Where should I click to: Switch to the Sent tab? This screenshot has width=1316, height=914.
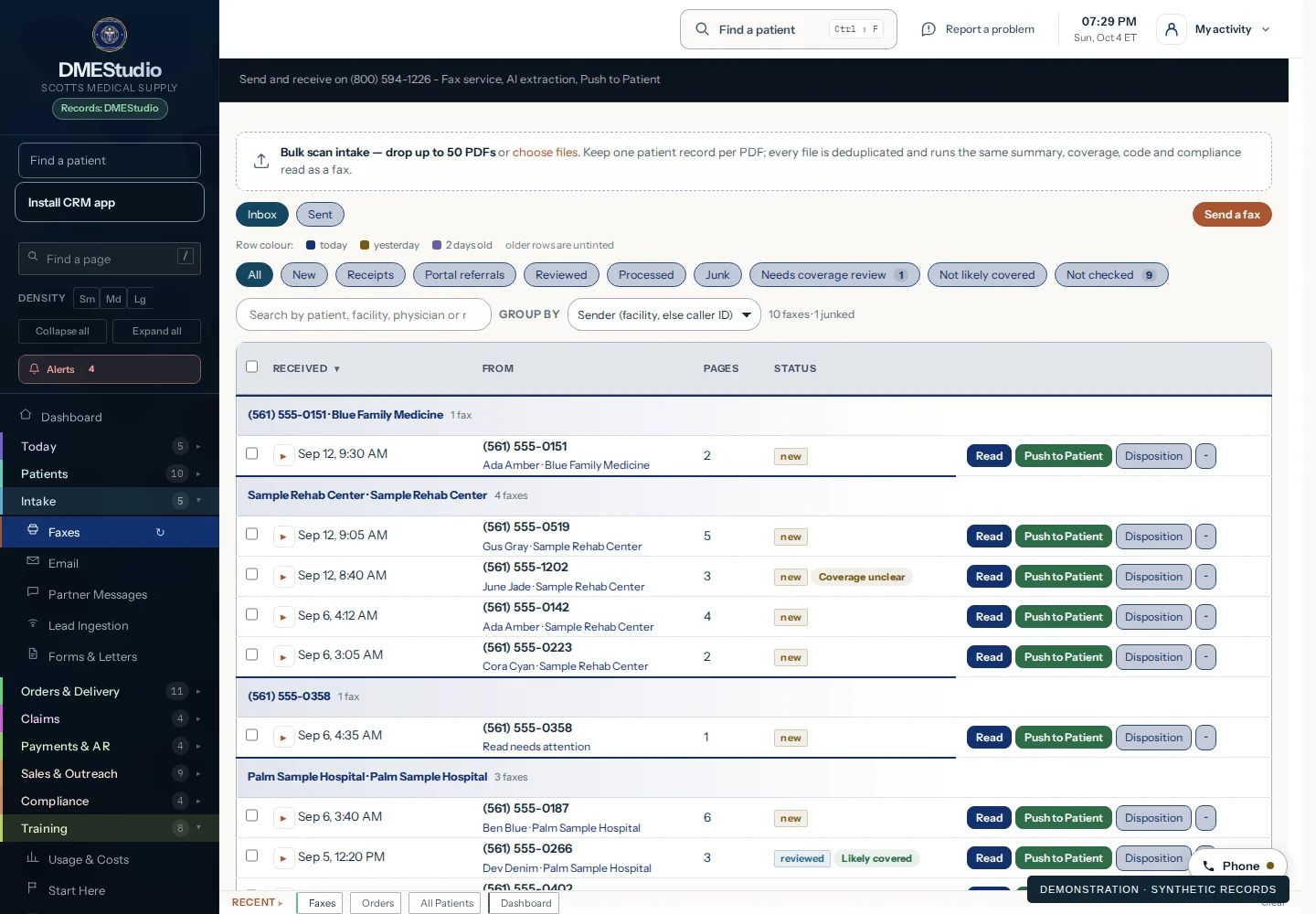(x=320, y=215)
